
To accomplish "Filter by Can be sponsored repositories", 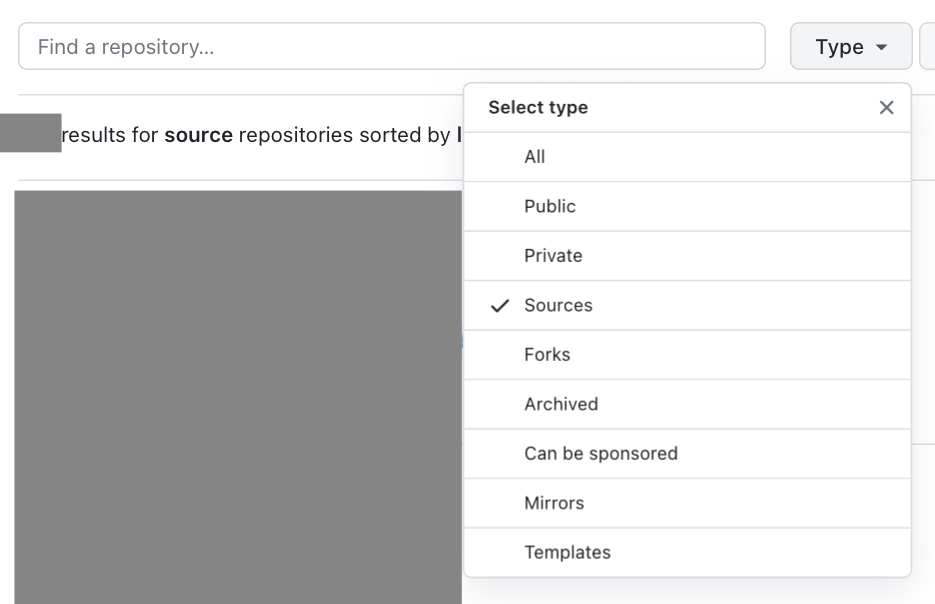I will point(601,453).
